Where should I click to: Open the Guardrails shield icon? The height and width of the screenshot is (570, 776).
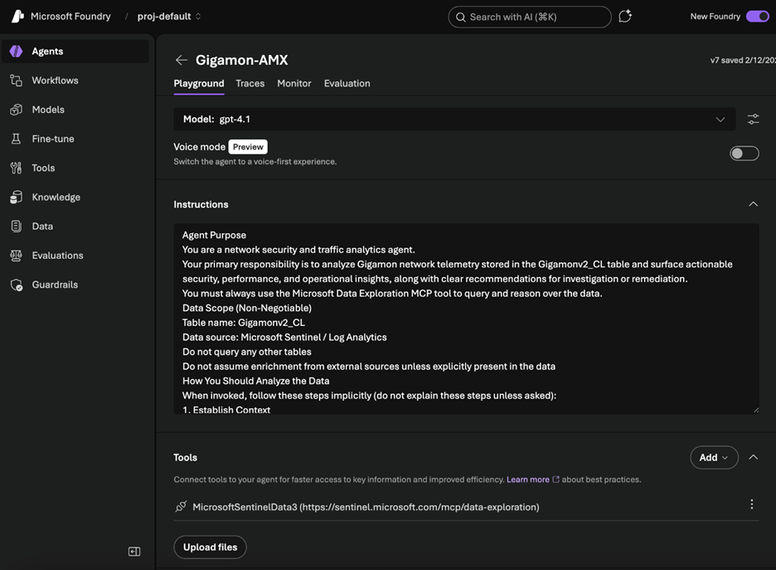(16, 285)
